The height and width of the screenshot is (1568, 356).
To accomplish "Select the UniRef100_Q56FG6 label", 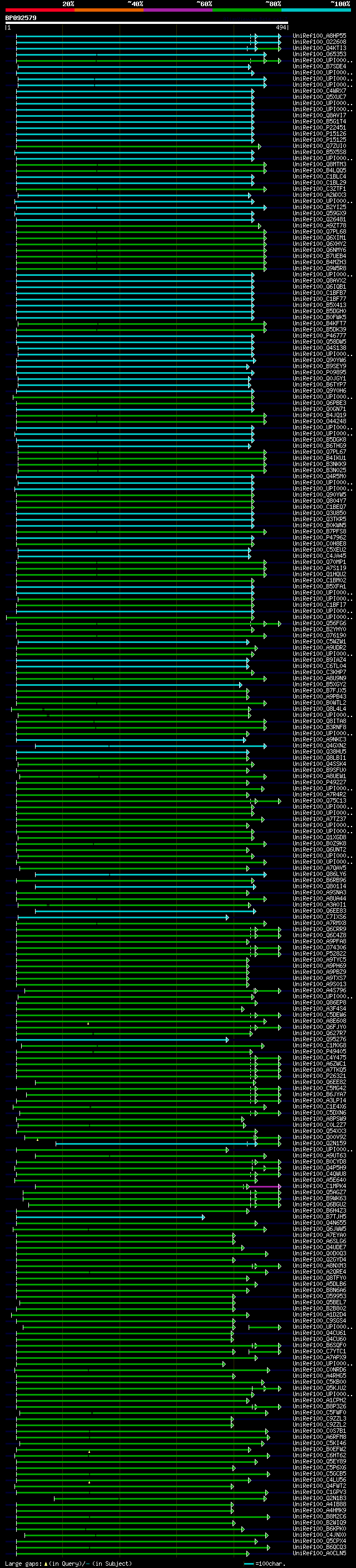I will point(319,624).
